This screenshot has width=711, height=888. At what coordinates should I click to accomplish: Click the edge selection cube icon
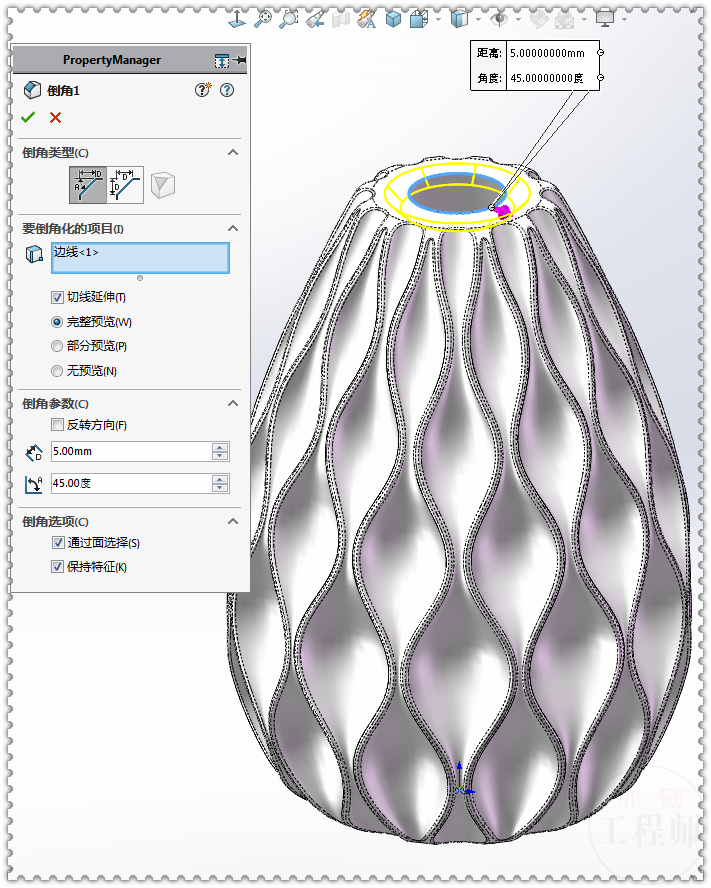(35, 254)
